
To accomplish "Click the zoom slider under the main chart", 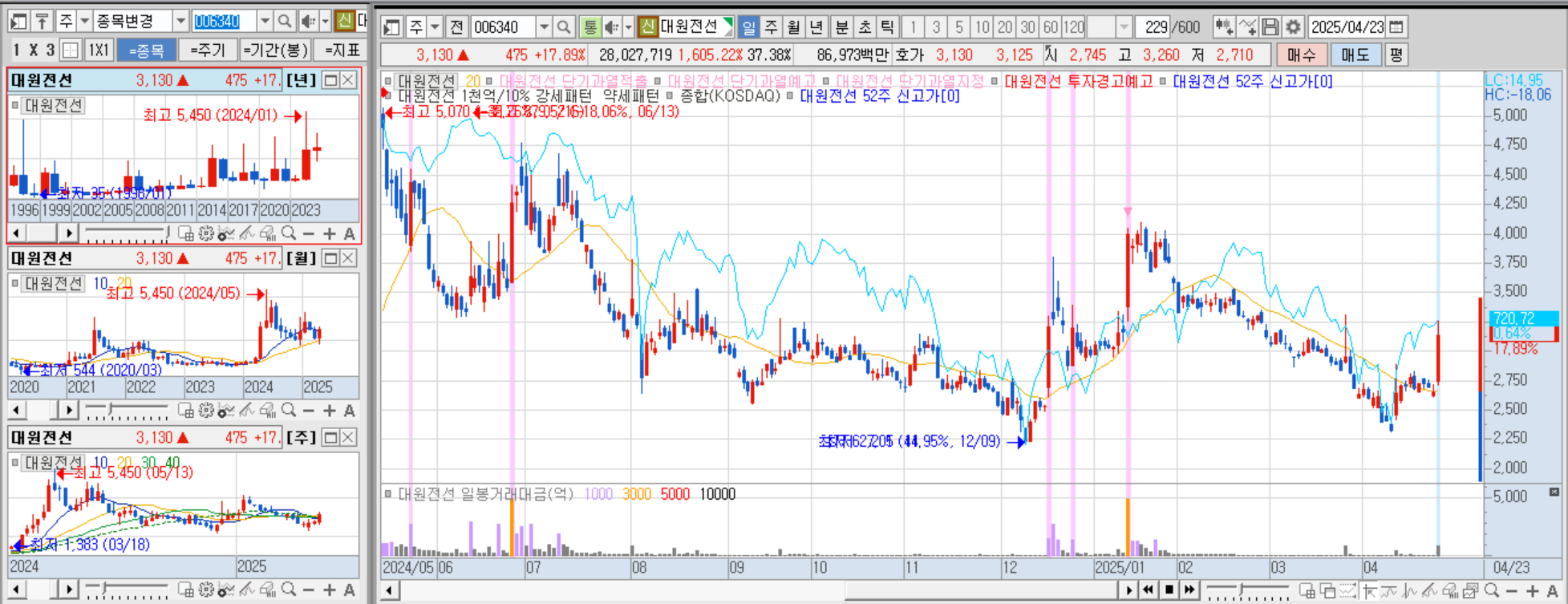I will click(1248, 591).
